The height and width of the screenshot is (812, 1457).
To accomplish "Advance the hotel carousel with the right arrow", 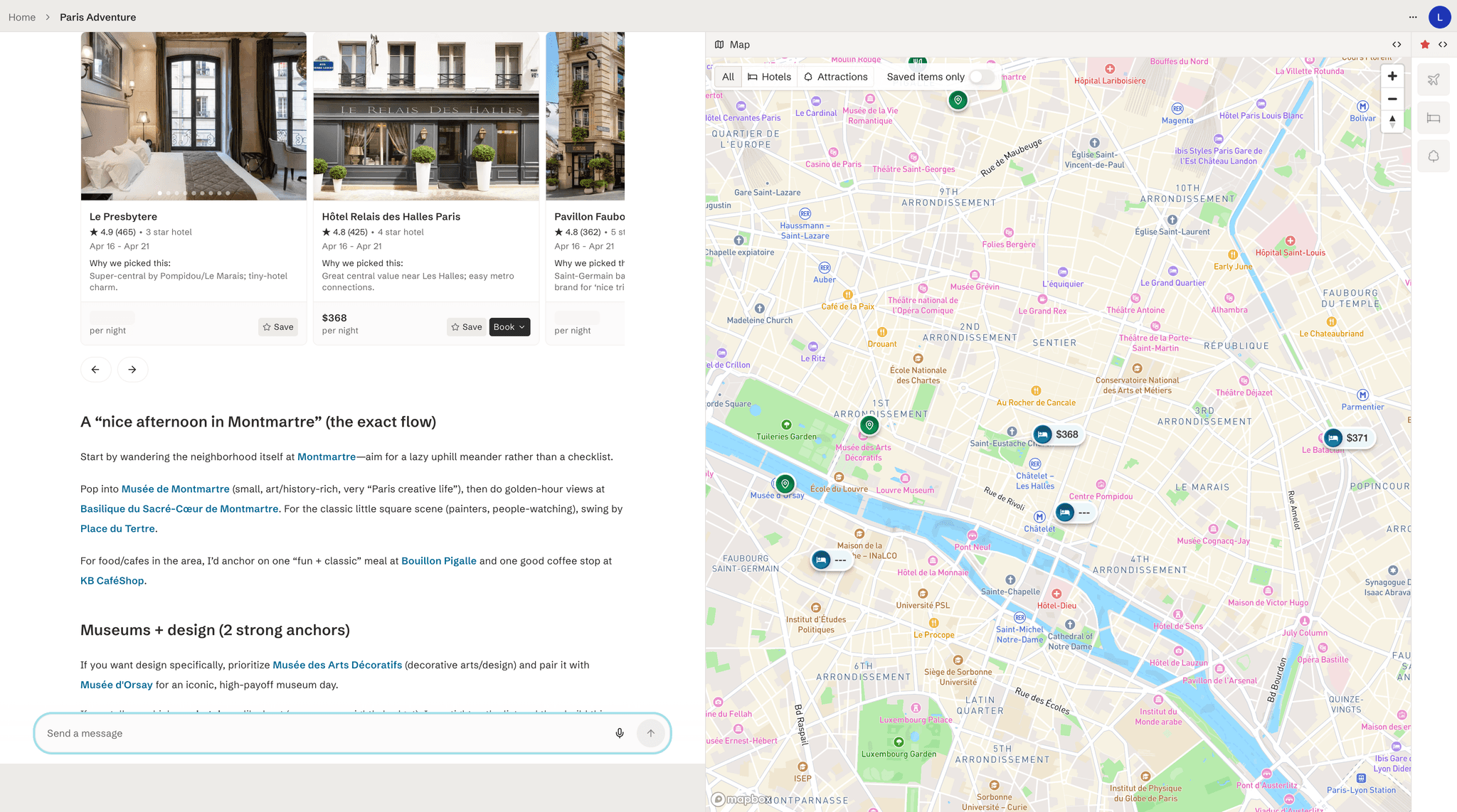I will pyautogui.click(x=132, y=369).
